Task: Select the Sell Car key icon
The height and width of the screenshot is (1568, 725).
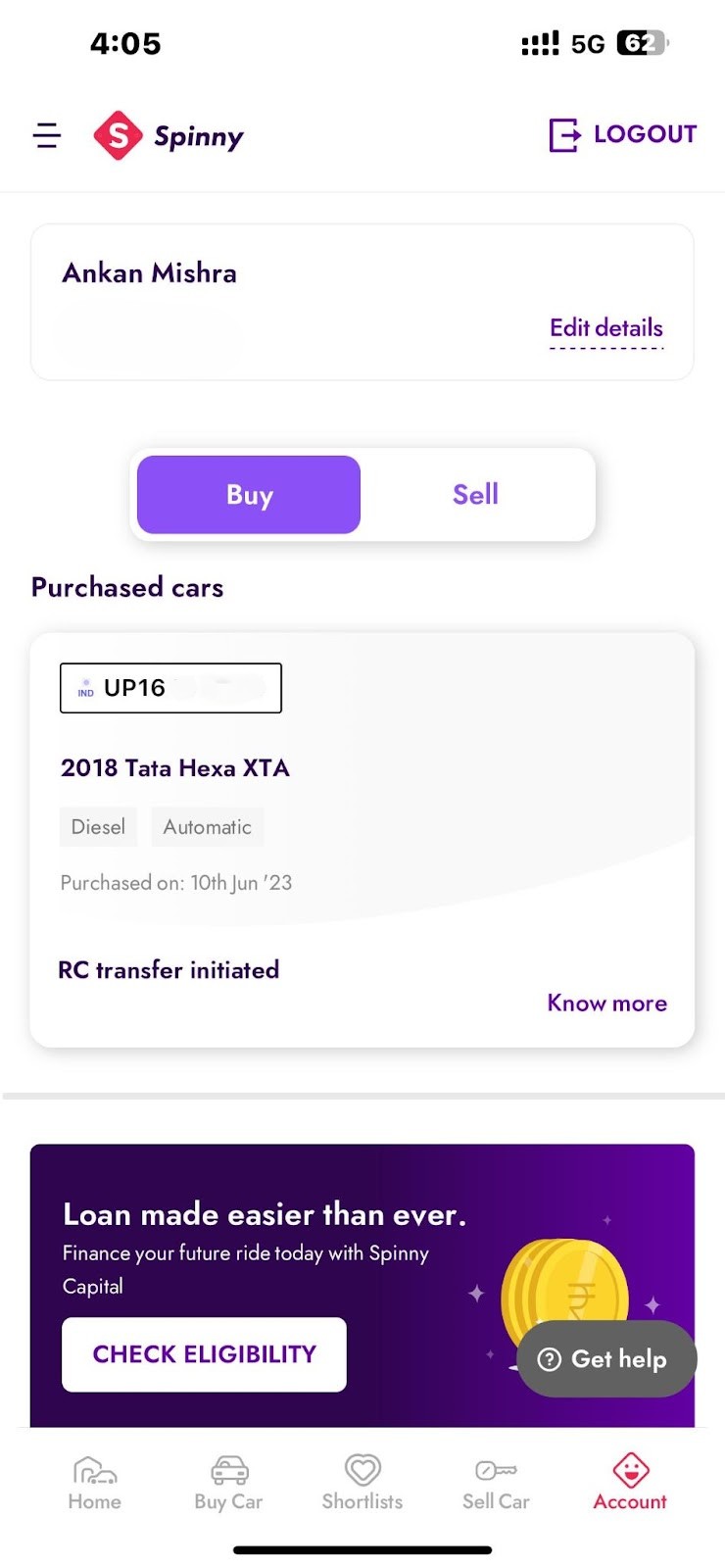Action: pos(496,1470)
